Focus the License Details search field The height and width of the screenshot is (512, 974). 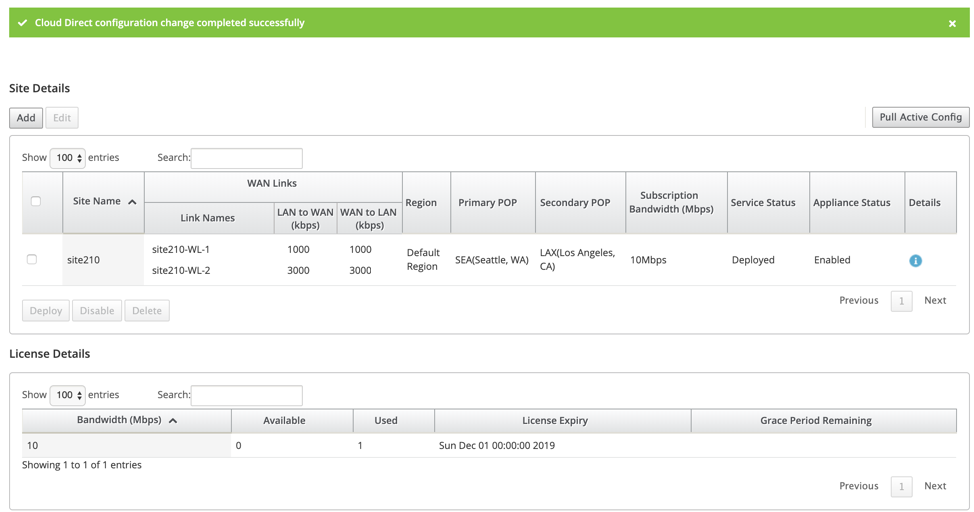247,396
